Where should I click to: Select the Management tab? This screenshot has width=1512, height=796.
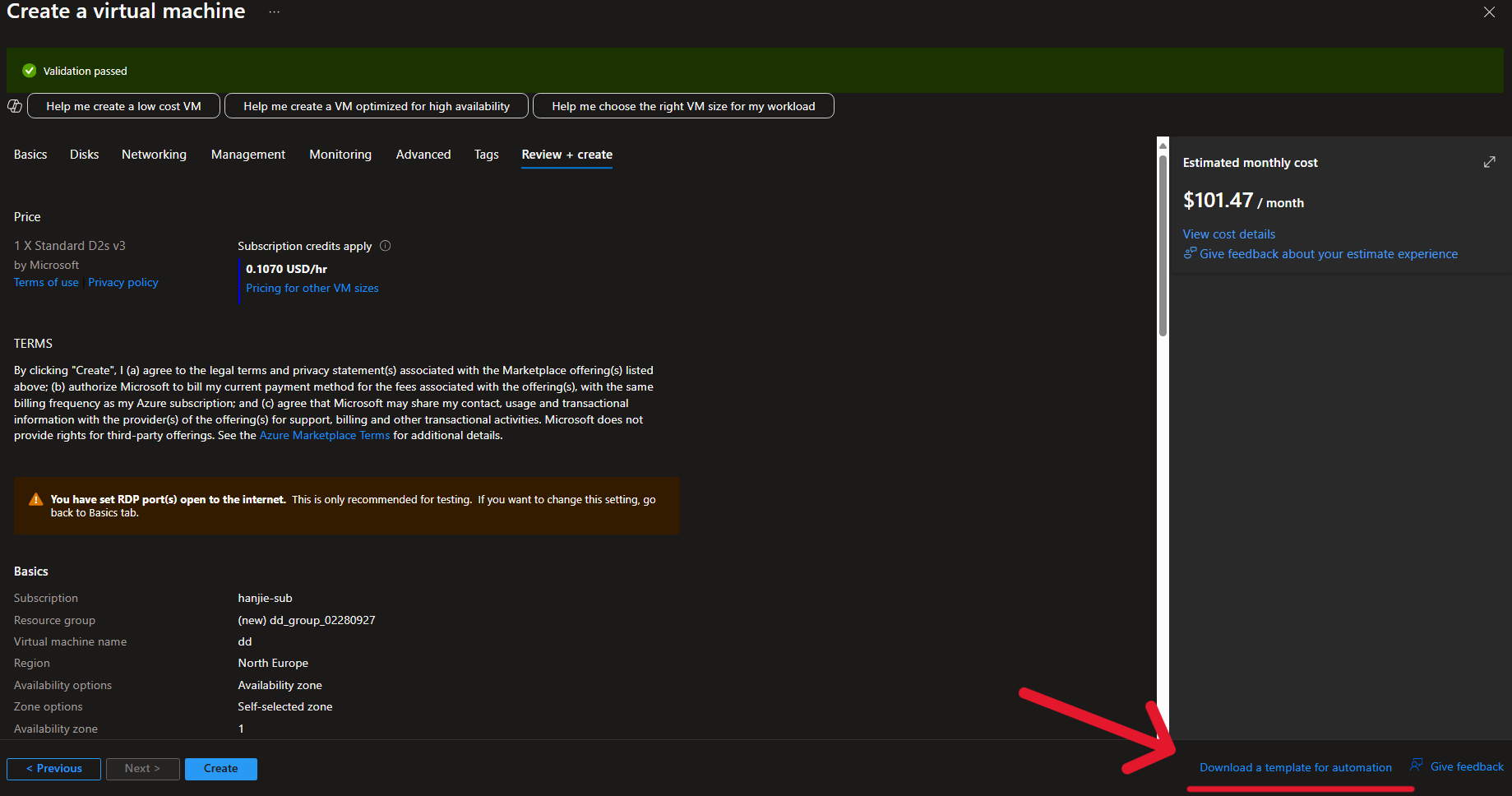[x=247, y=155]
